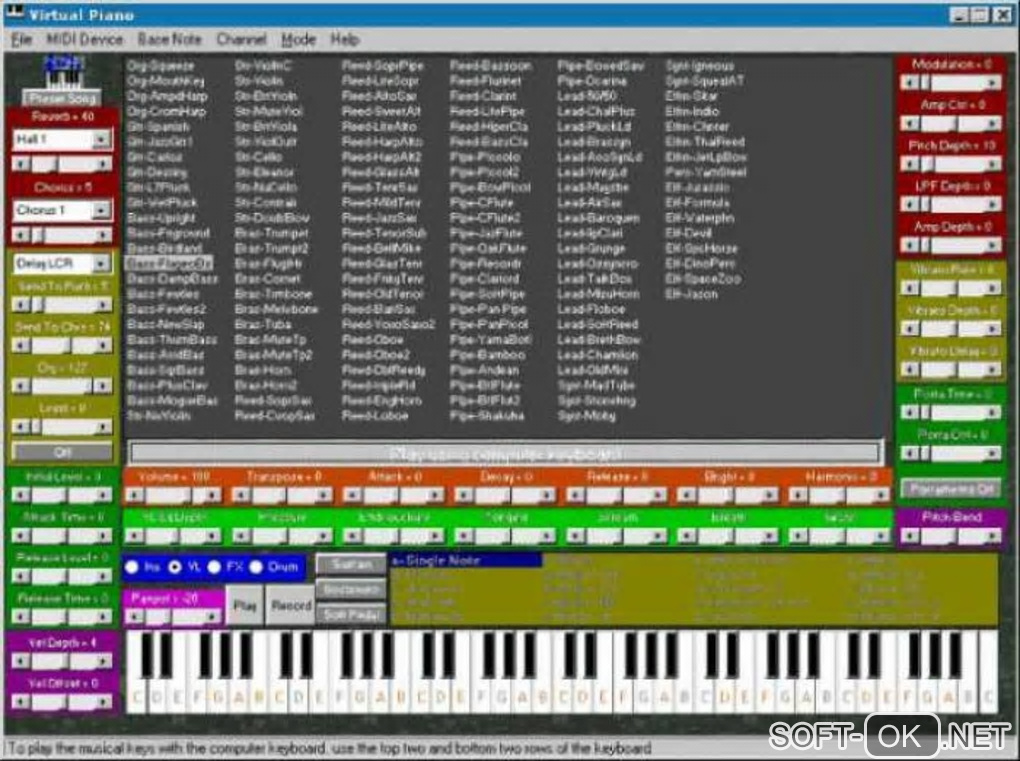Select the highlighted Bass voice in the list
Viewport: 1020px width, 761px height.
point(168,263)
